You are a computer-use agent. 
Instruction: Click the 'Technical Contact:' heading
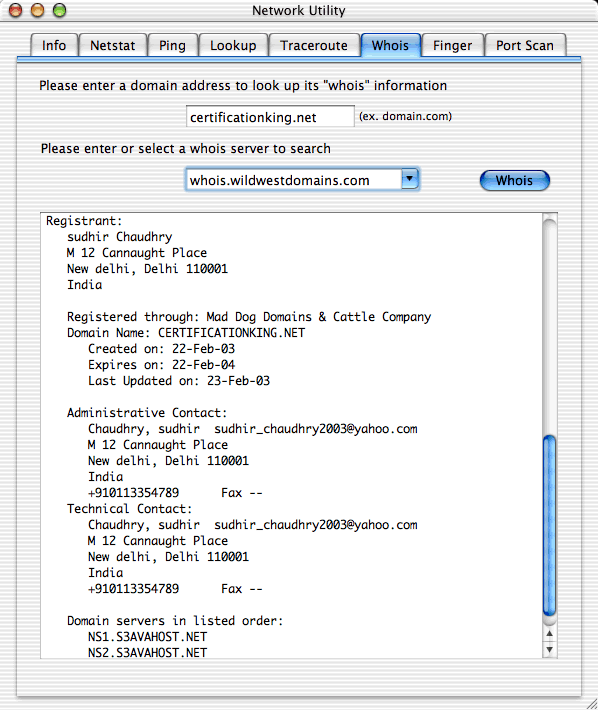tap(130, 509)
